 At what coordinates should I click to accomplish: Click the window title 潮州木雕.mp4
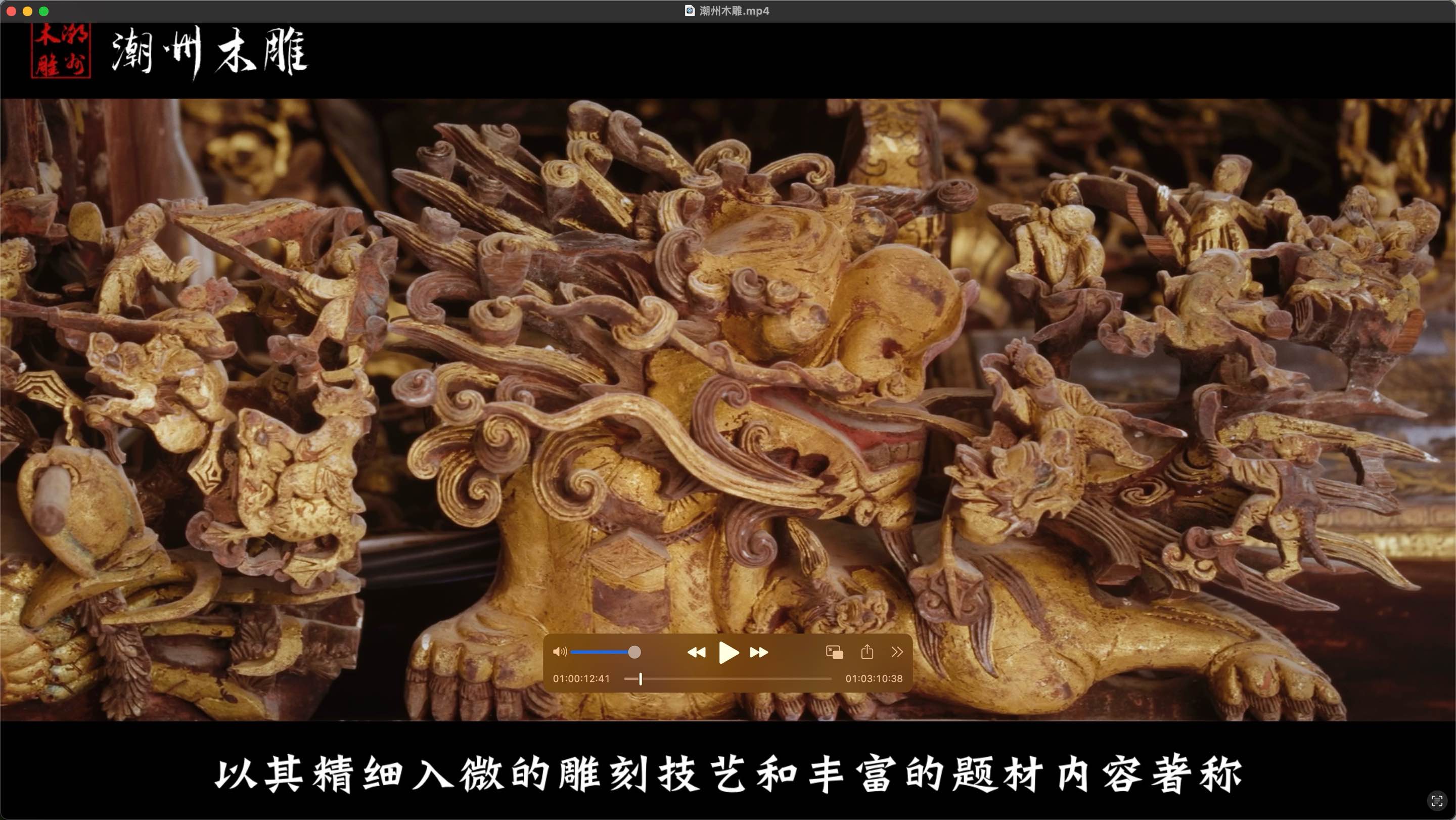pyautogui.click(x=734, y=11)
